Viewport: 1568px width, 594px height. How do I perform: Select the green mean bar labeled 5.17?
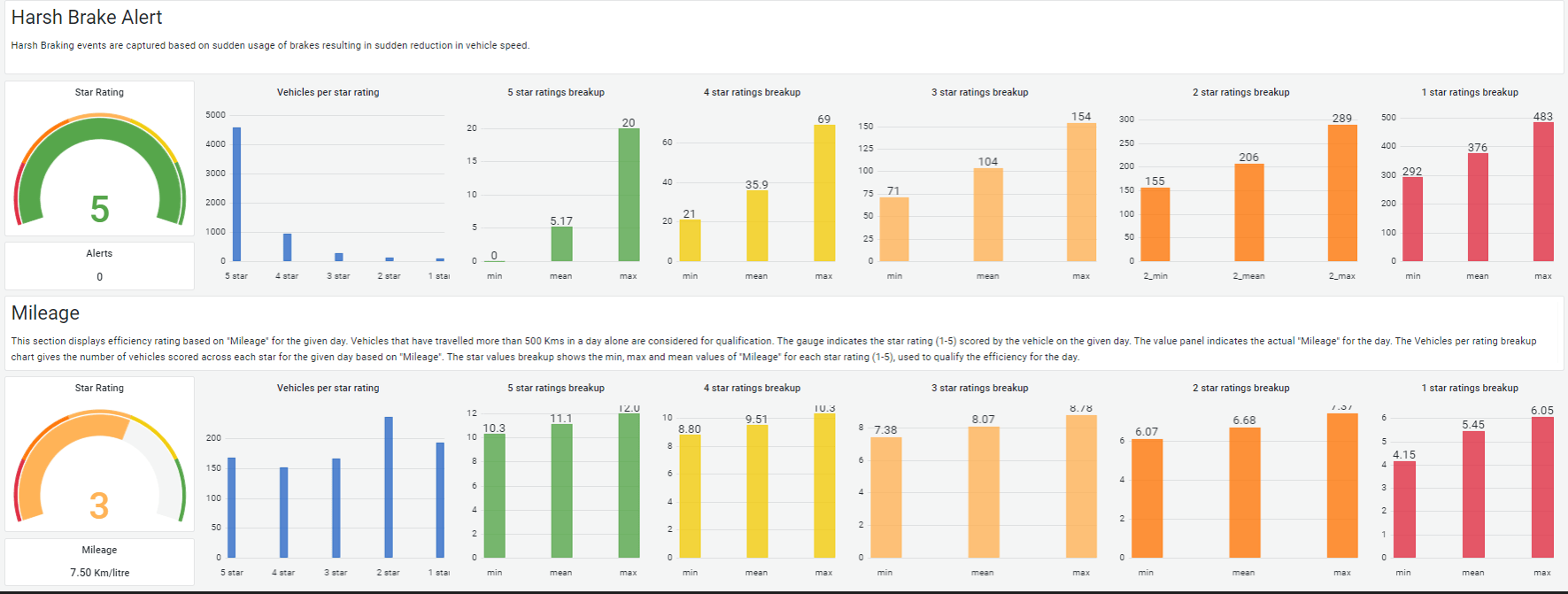(561, 244)
